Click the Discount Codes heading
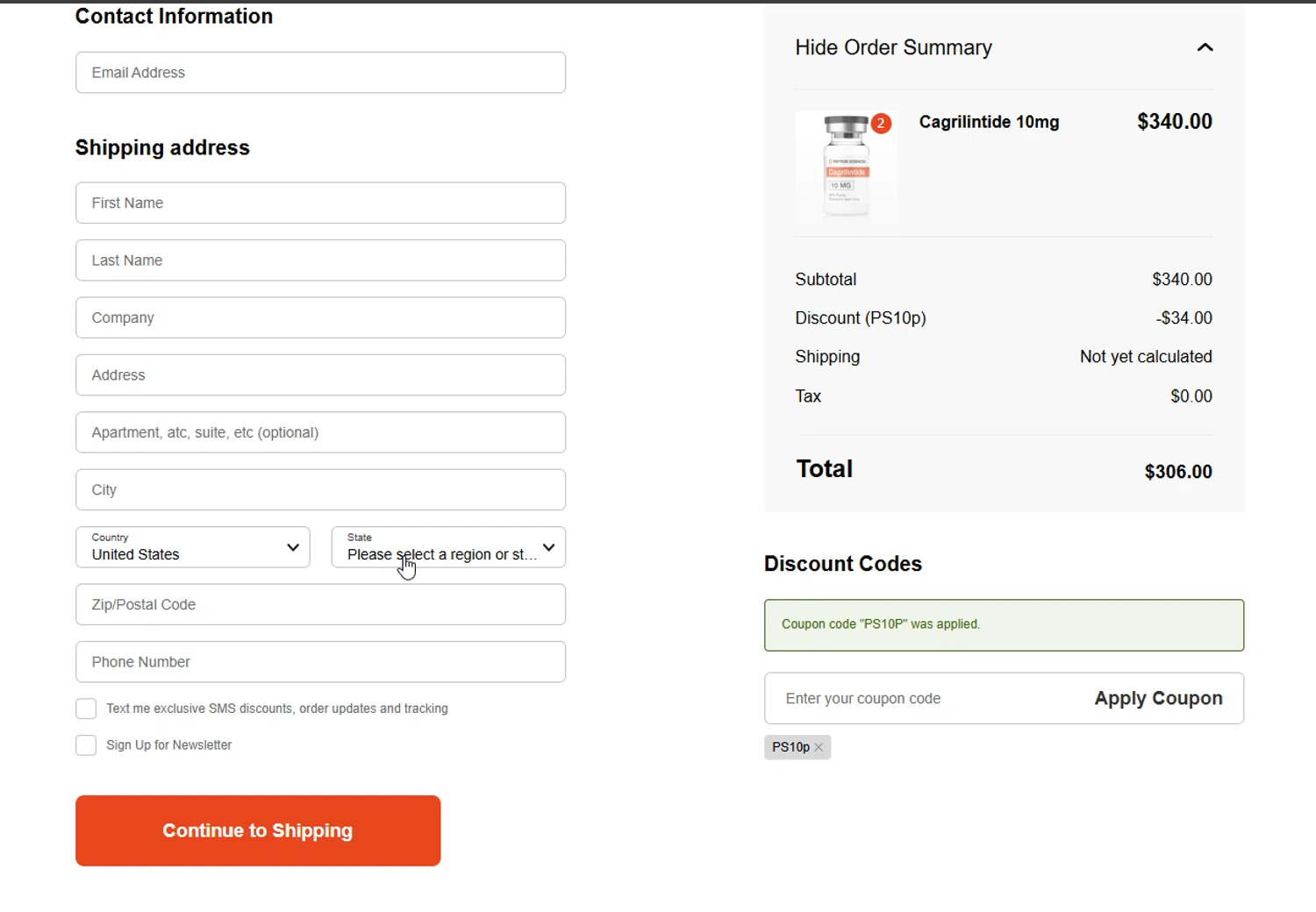 (843, 564)
